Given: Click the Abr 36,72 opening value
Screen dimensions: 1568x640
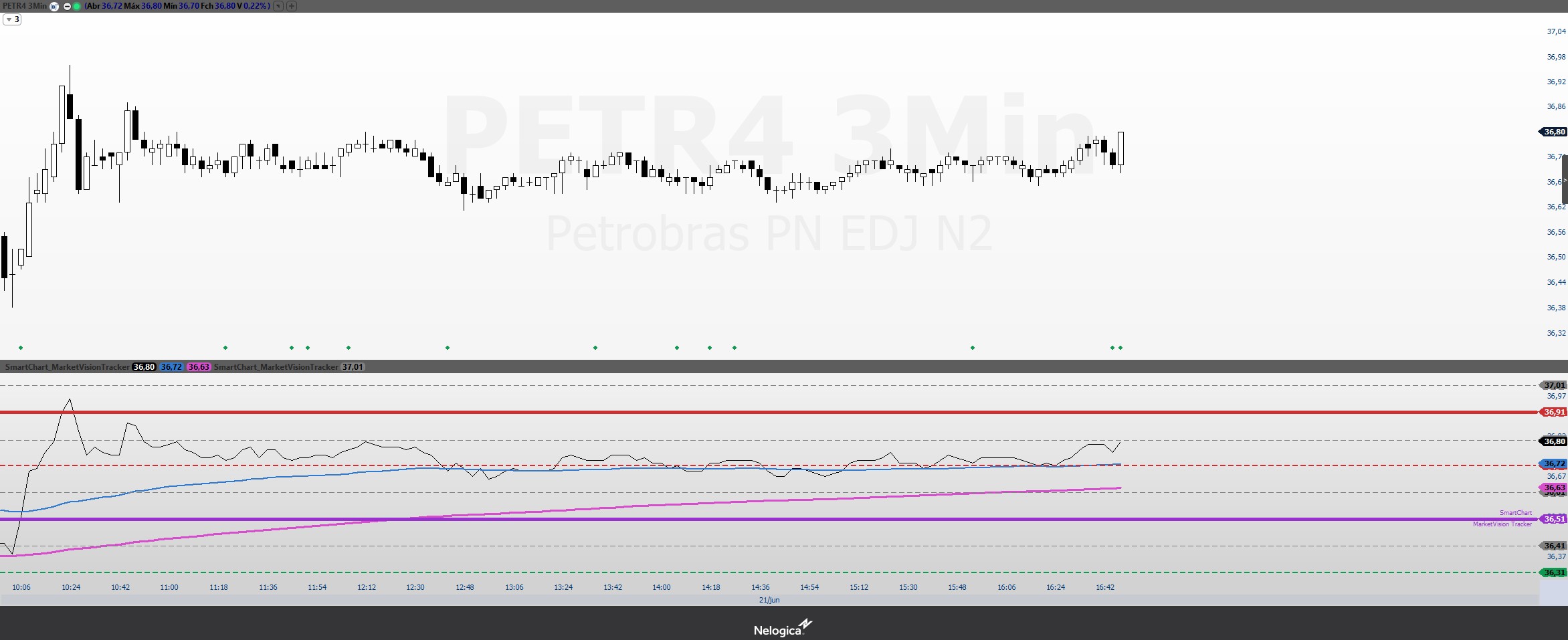Looking at the screenshot, I should [x=104, y=6].
